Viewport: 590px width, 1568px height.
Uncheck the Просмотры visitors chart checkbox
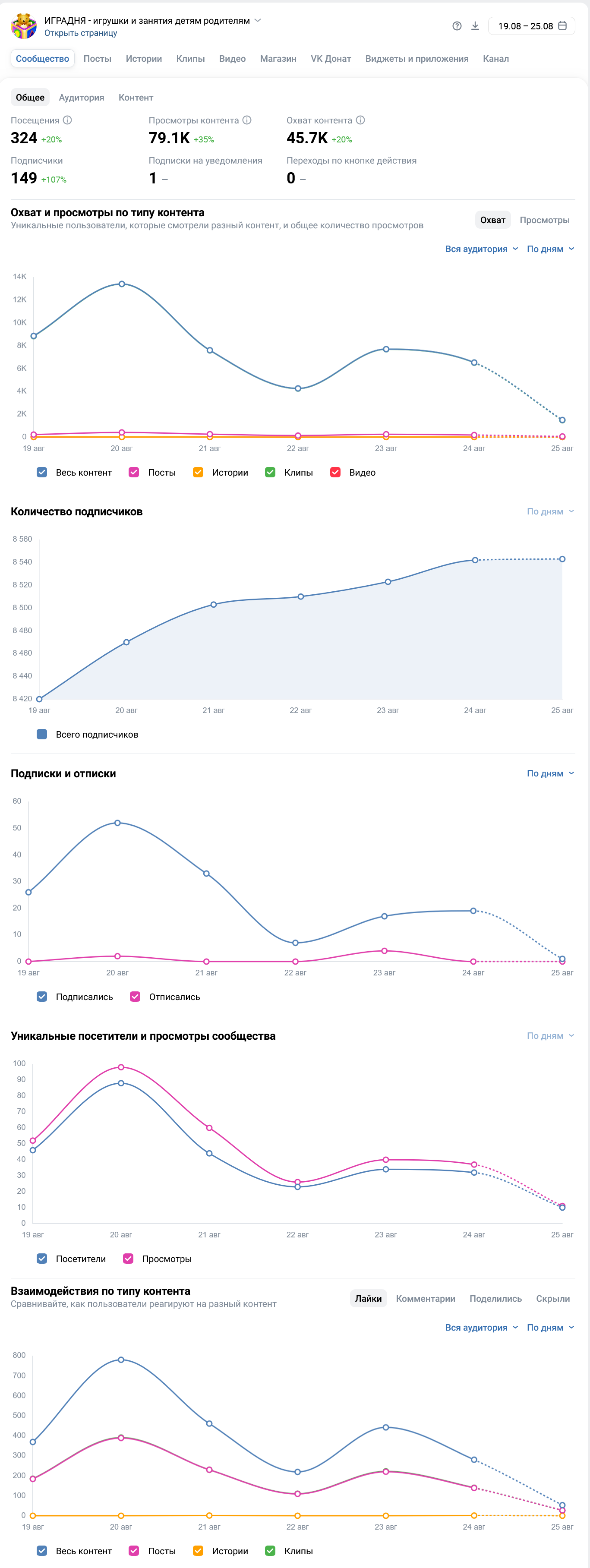point(129,1259)
